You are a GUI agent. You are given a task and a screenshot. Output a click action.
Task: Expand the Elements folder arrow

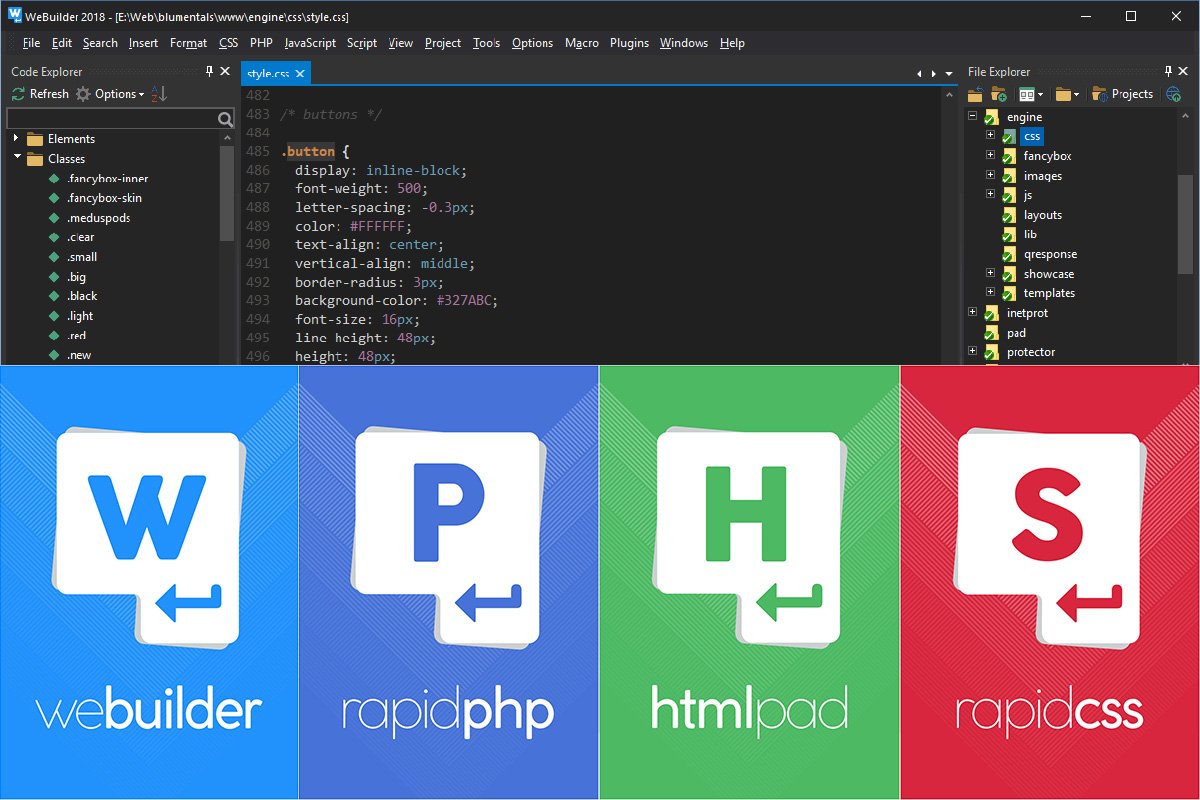(x=16, y=138)
